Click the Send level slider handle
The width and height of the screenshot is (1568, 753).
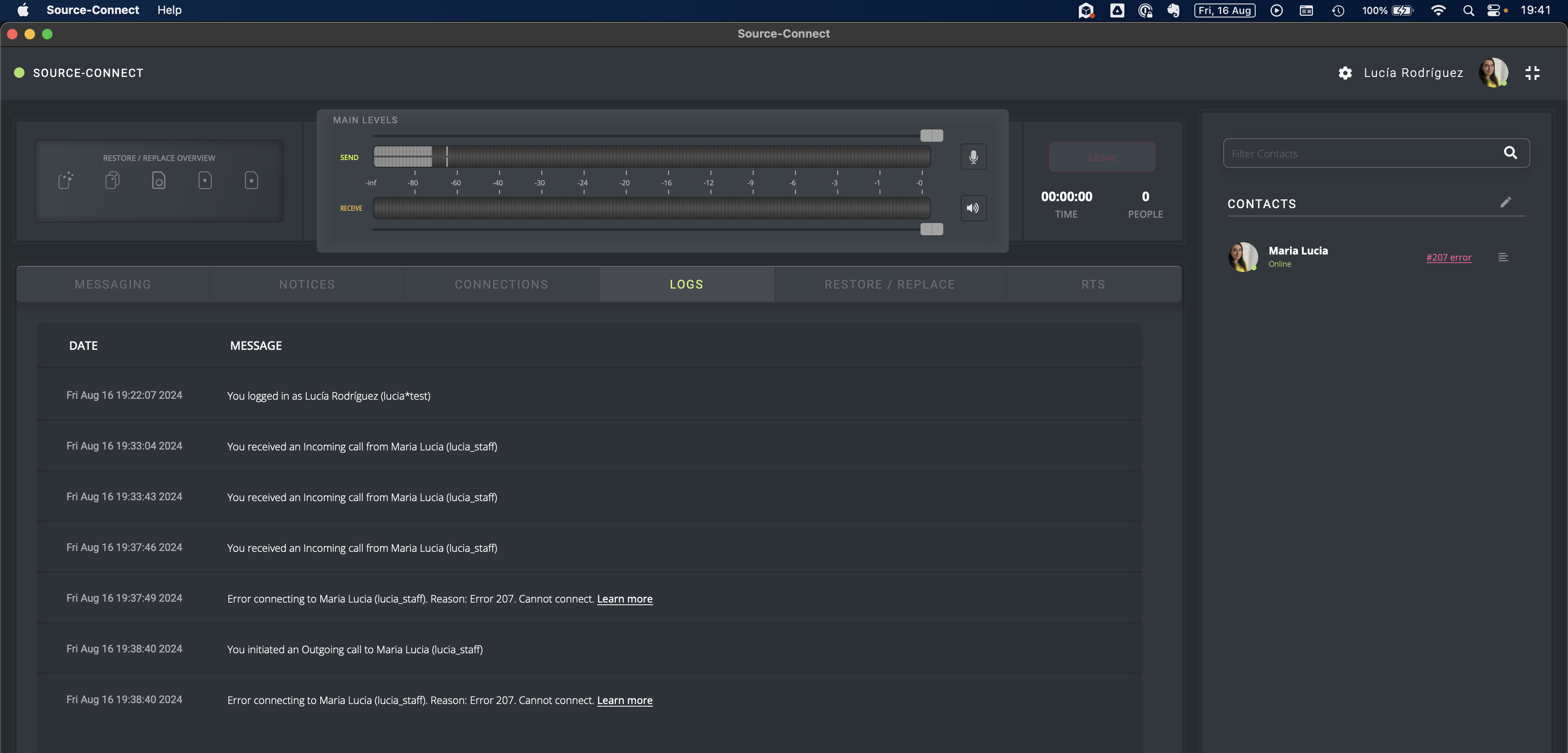(931, 135)
